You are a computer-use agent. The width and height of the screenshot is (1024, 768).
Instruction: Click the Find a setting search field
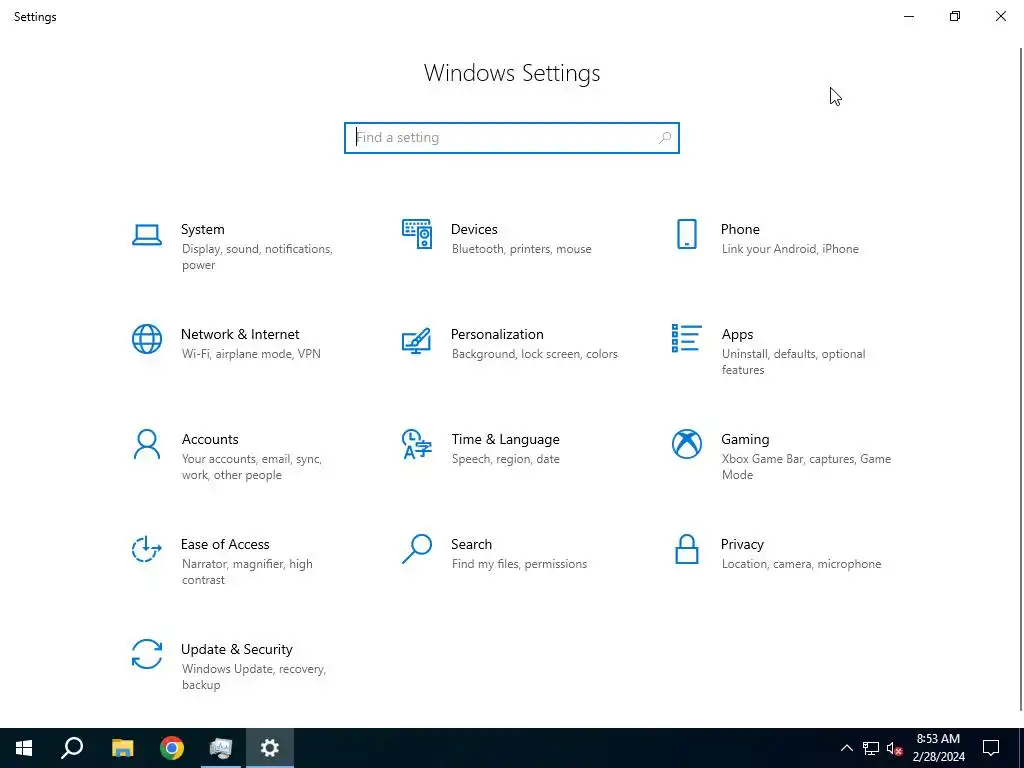pos(512,138)
